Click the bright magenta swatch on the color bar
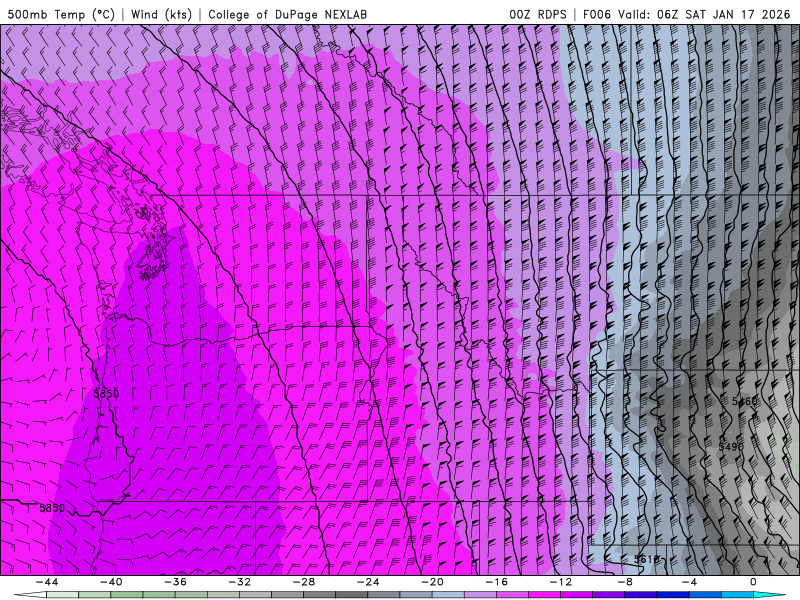 (x=544, y=595)
